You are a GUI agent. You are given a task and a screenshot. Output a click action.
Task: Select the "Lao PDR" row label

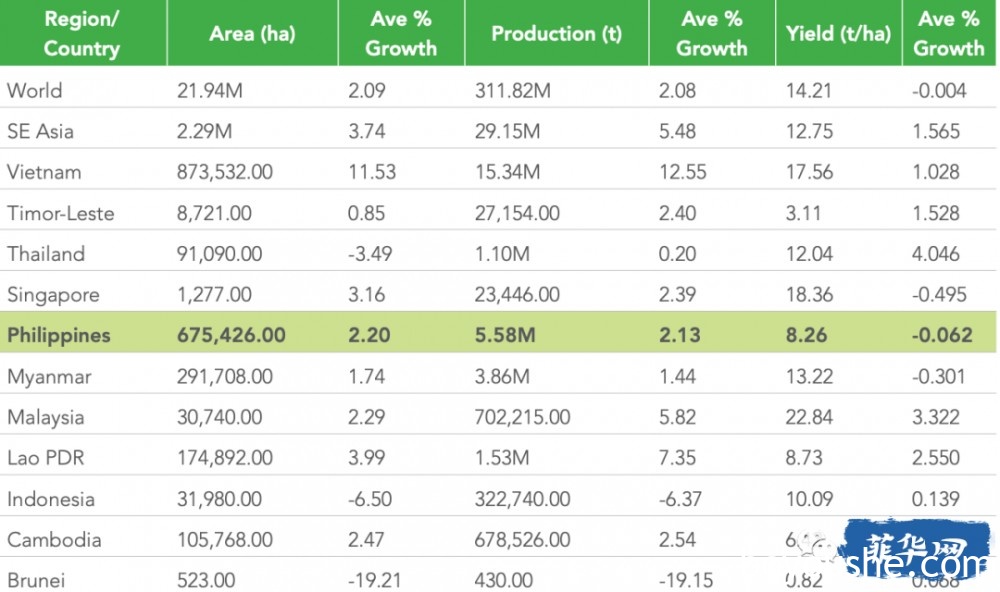(x=46, y=458)
